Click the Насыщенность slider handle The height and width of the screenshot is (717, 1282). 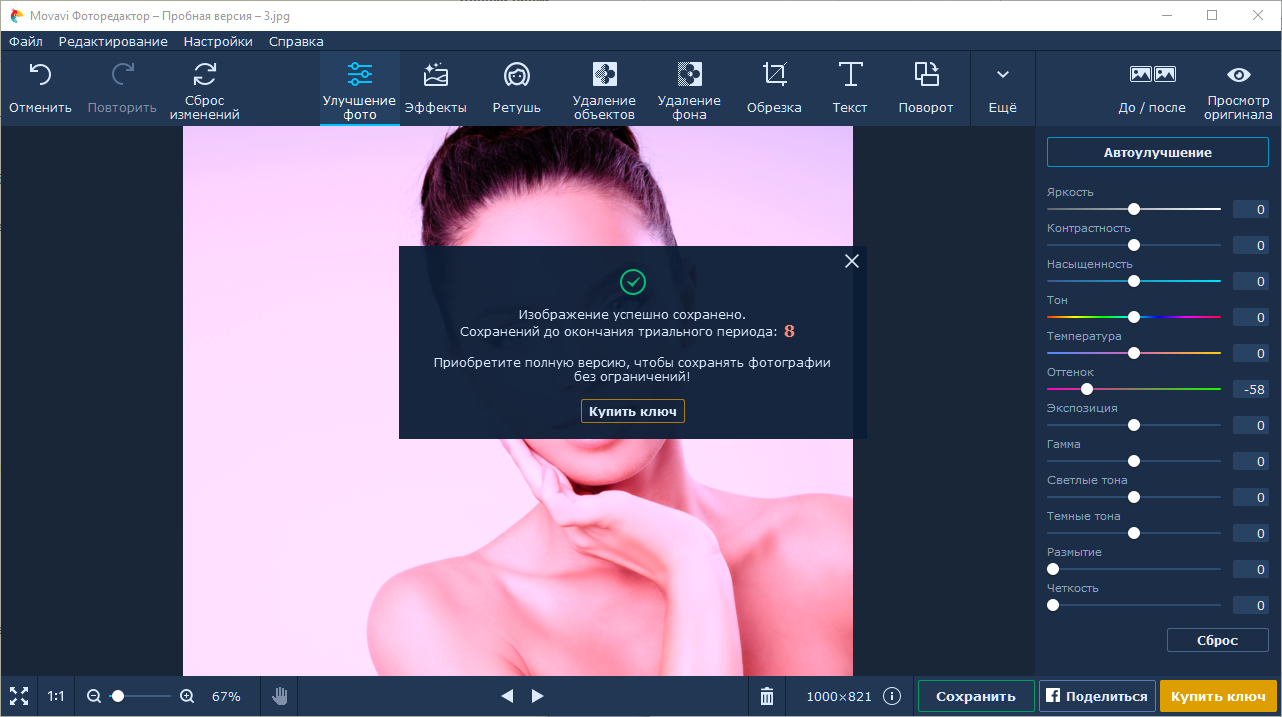1134,281
